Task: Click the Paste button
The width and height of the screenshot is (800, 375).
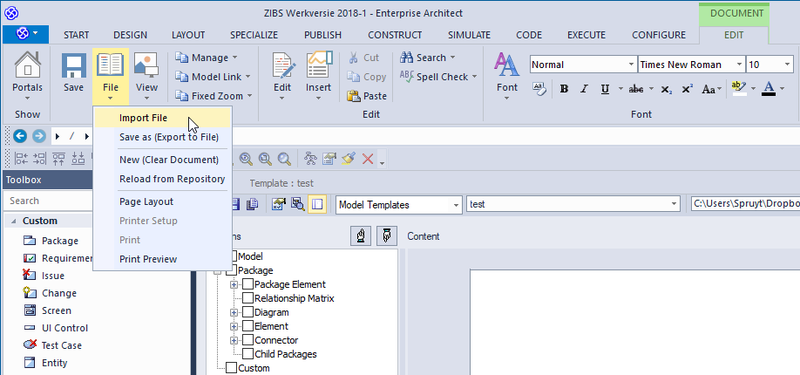Action: pyautogui.click(x=368, y=96)
